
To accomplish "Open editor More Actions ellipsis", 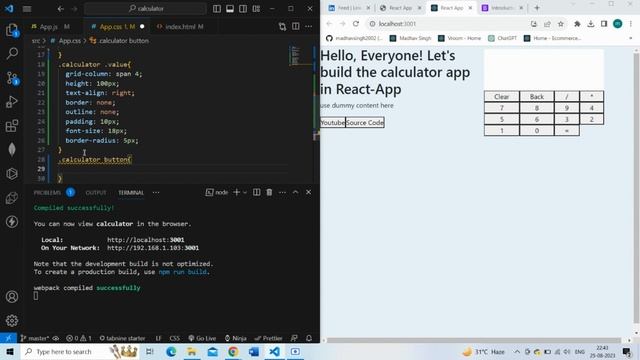I will click(x=309, y=27).
